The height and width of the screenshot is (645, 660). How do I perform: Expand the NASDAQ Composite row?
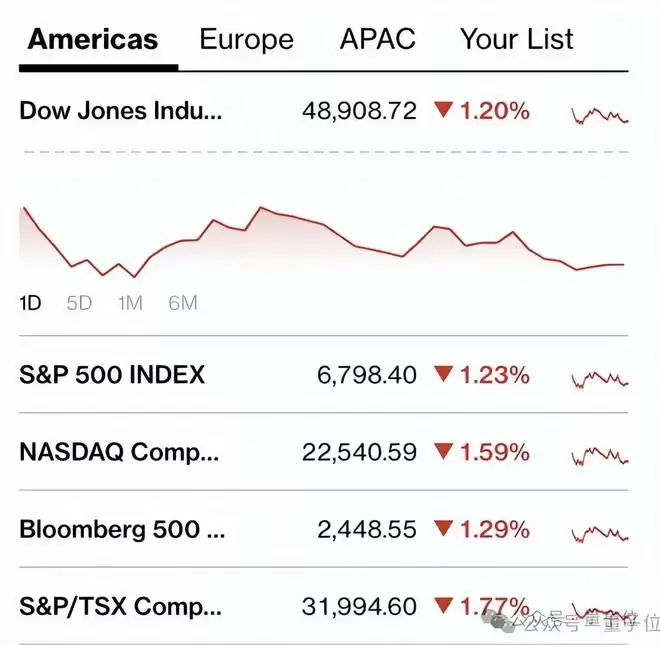tap(118, 452)
